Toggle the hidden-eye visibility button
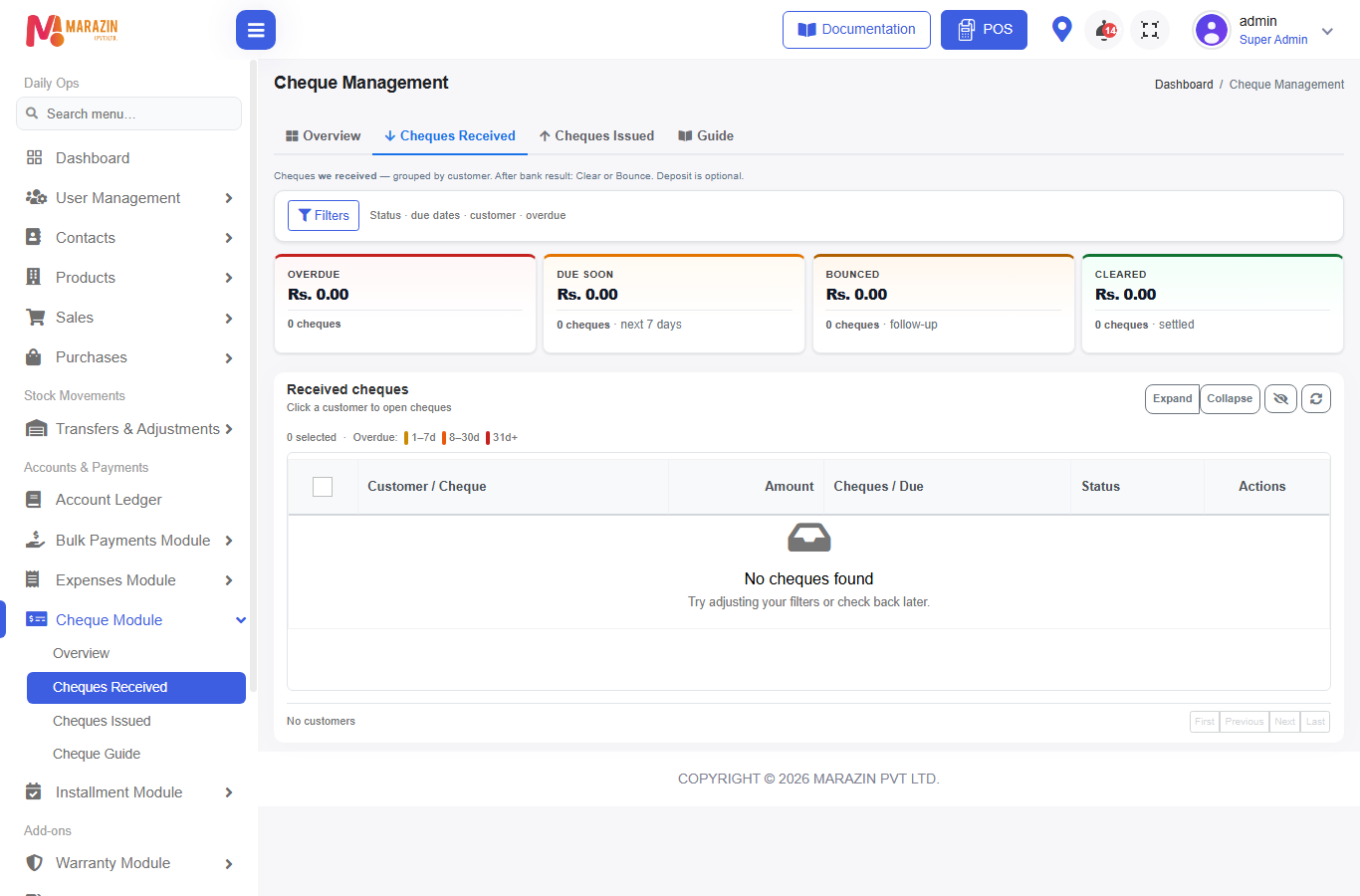 coord(1281,399)
